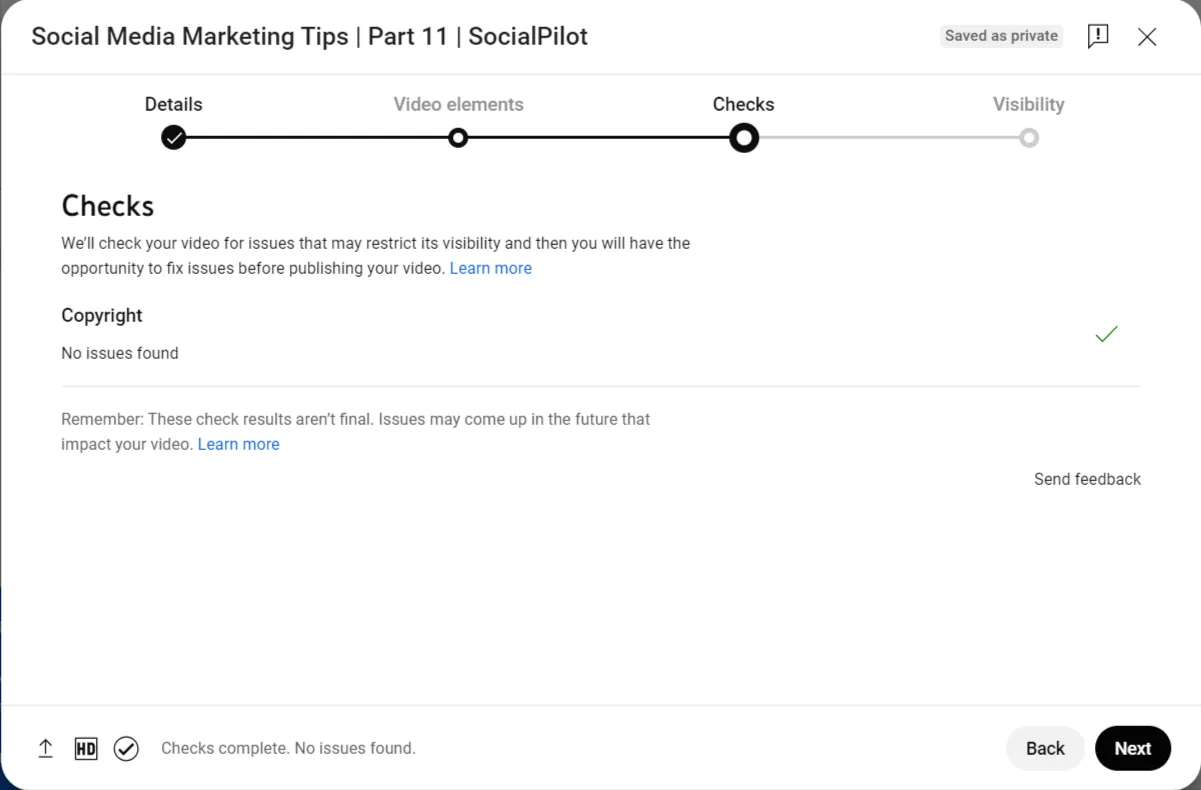Go to the Video elements step
The height and width of the screenshot is (790, 1201).
tap(458, 104)
